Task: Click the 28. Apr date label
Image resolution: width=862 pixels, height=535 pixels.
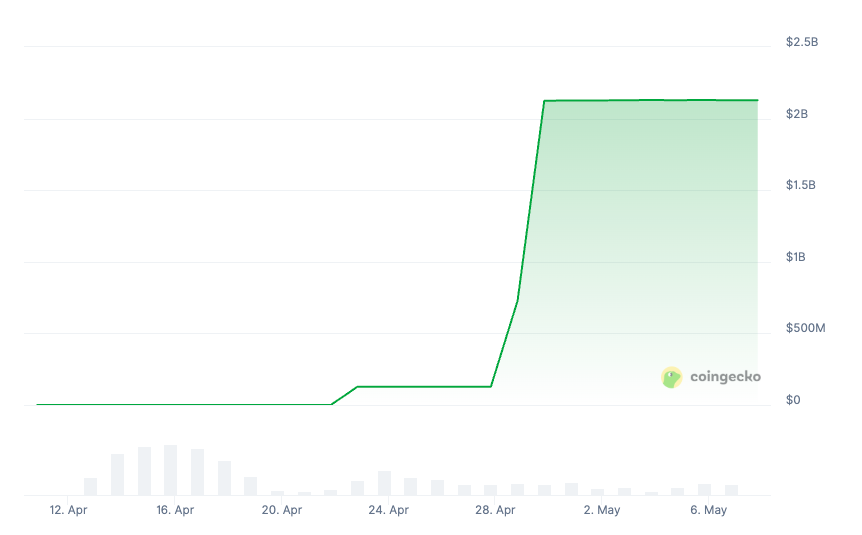Action: (495, 510)
